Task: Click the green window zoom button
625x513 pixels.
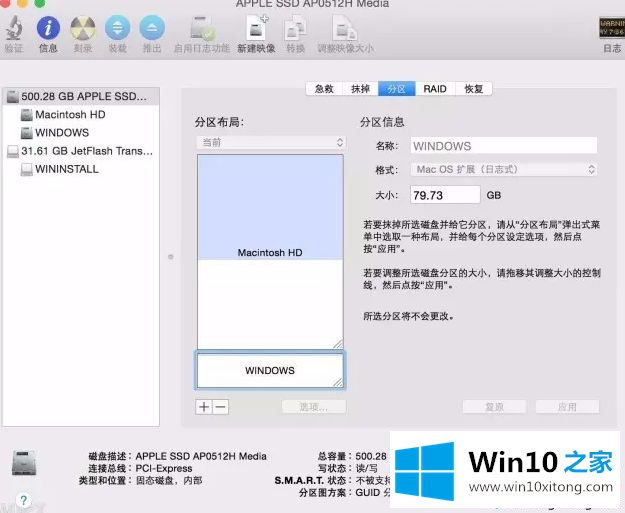Action: point(40,3)
